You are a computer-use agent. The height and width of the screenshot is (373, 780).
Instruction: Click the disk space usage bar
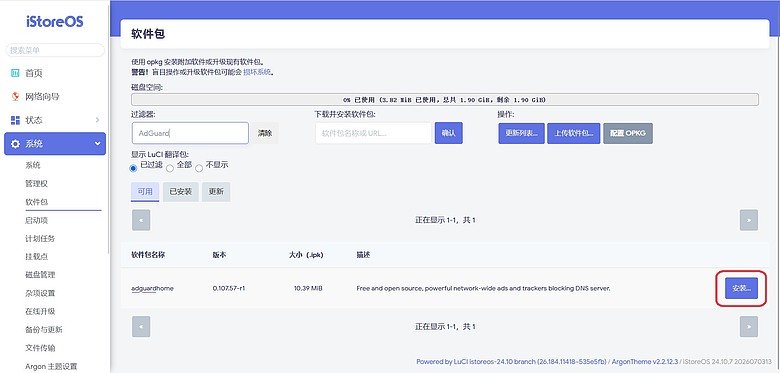pyautogui.click(x=445, y=99)
